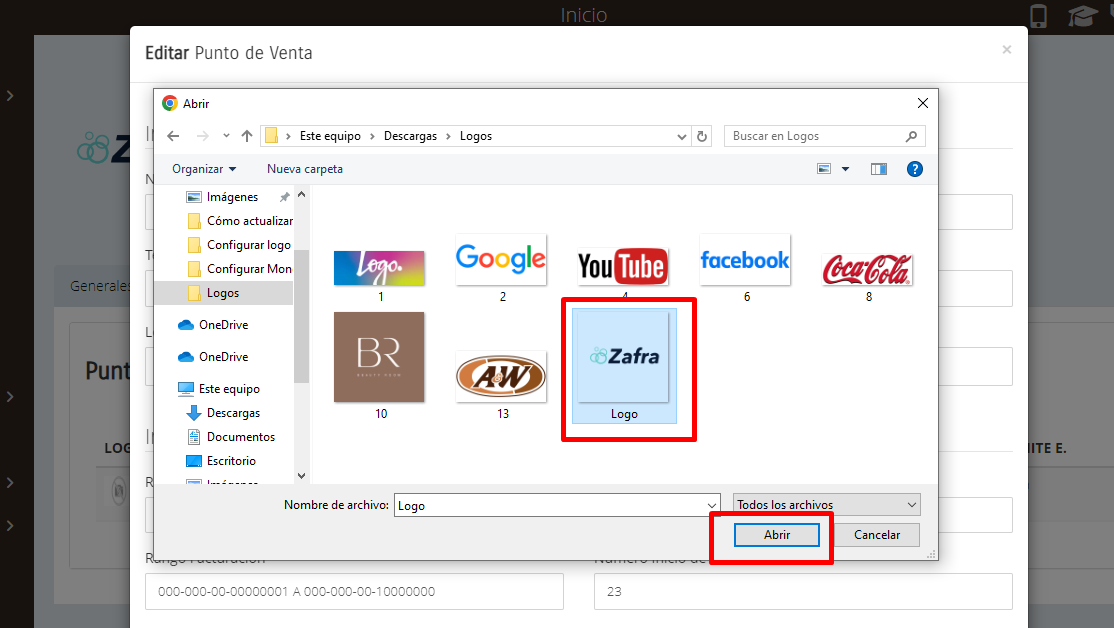
Task: Click the Rango facturación field
Action: point(355,591)
